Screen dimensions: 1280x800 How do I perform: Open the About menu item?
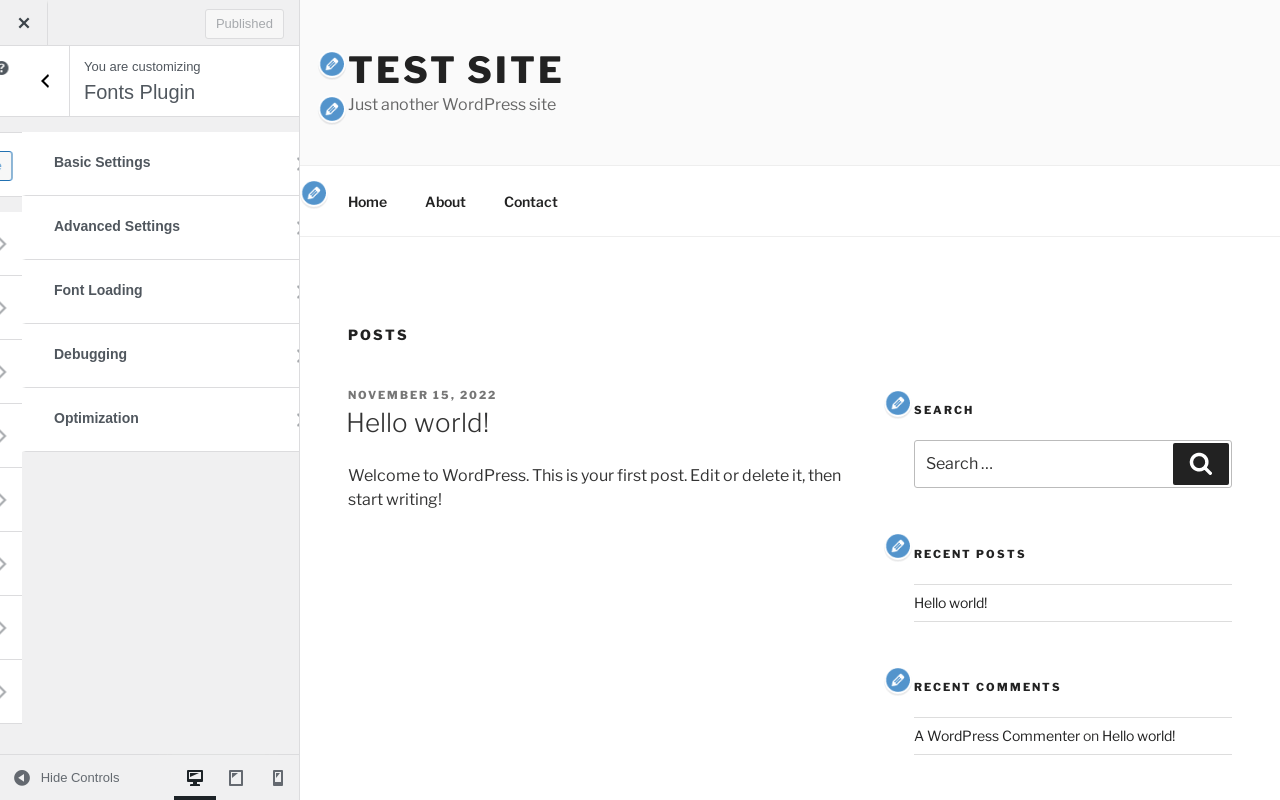pyautogui.click(x=445, y=202)
